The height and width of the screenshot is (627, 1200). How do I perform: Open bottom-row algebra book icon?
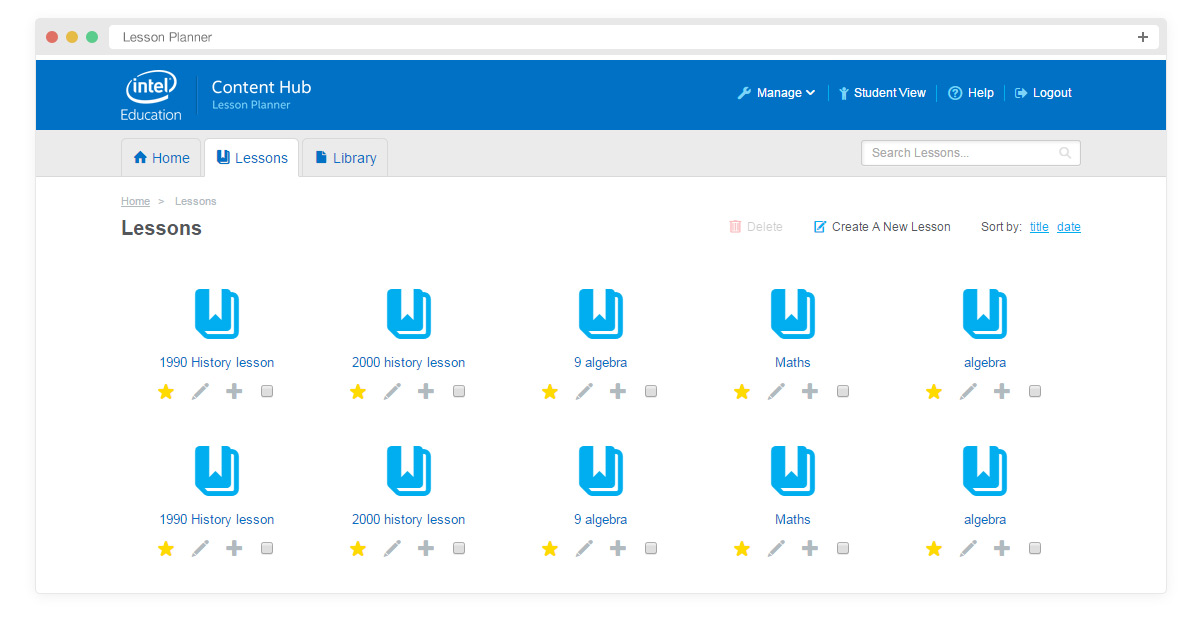click(985, 471)
